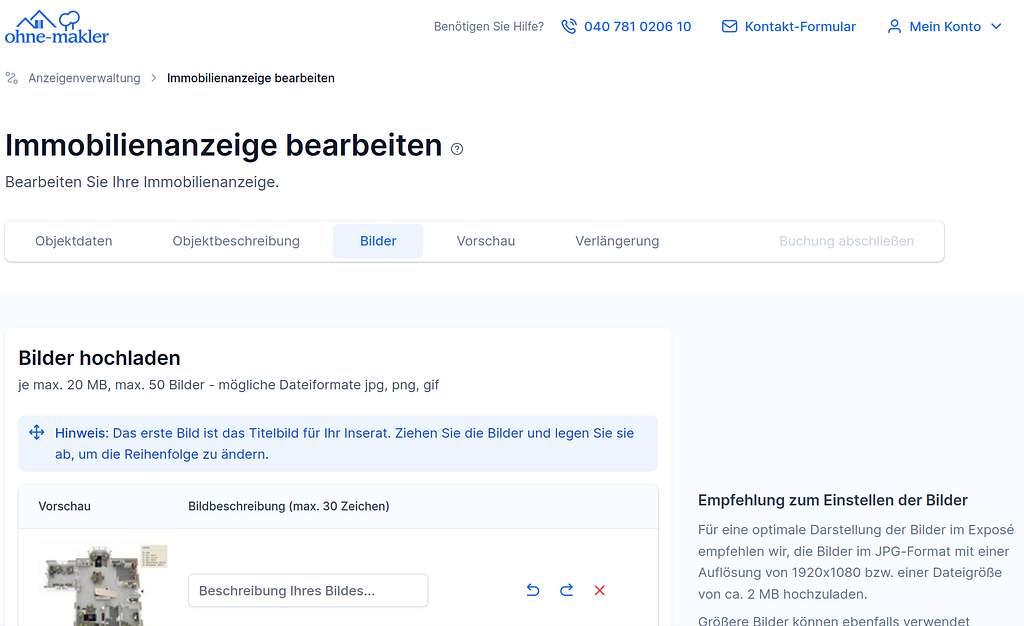Image resolution: width=1024 pixels, height=626 pixels.
Task: Click the envelope icon for contact form
Action: click(x=729, y=27)
